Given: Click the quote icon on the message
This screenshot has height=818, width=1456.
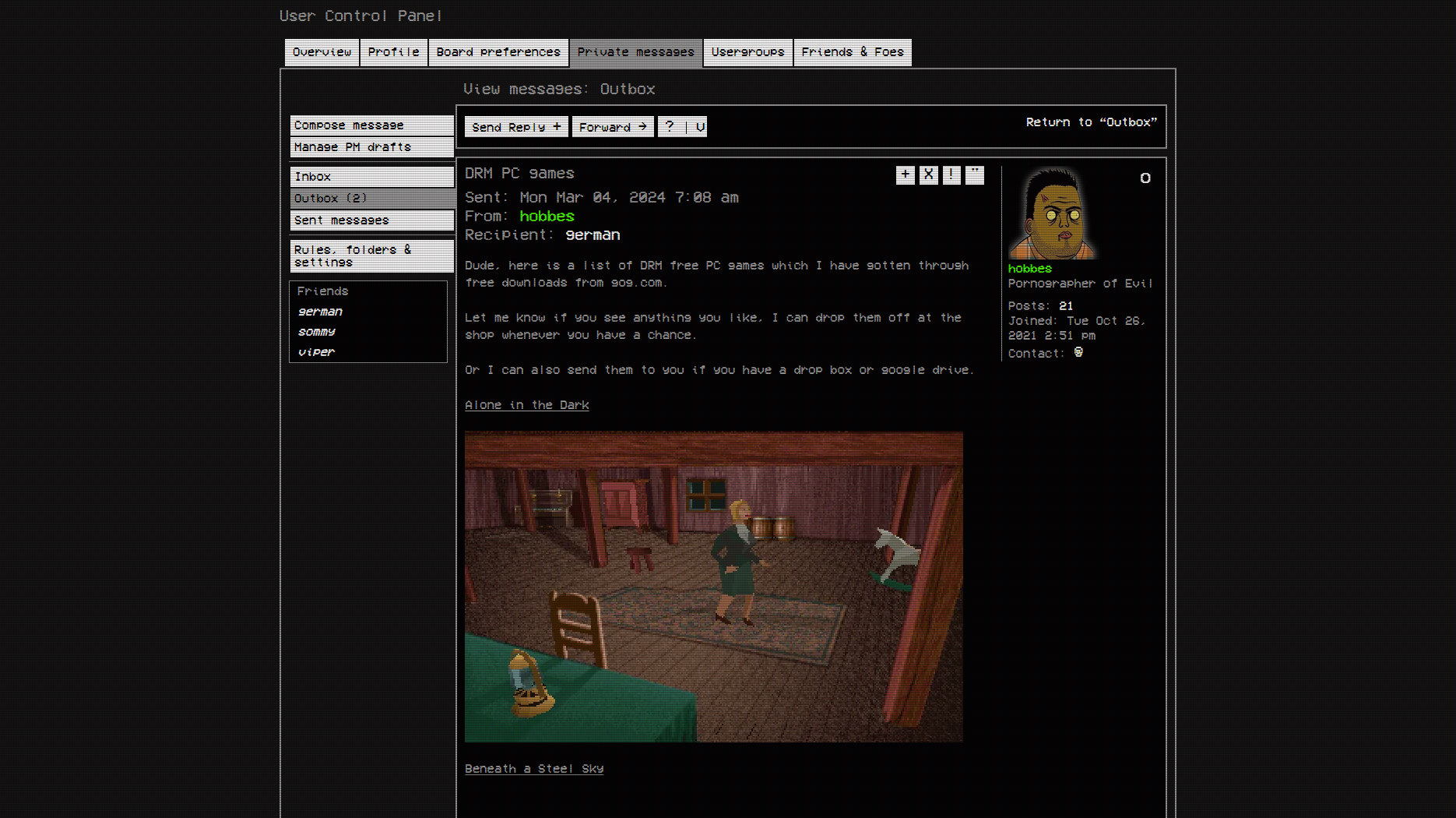Looking at the screenshot, I should tap(975, 175).
